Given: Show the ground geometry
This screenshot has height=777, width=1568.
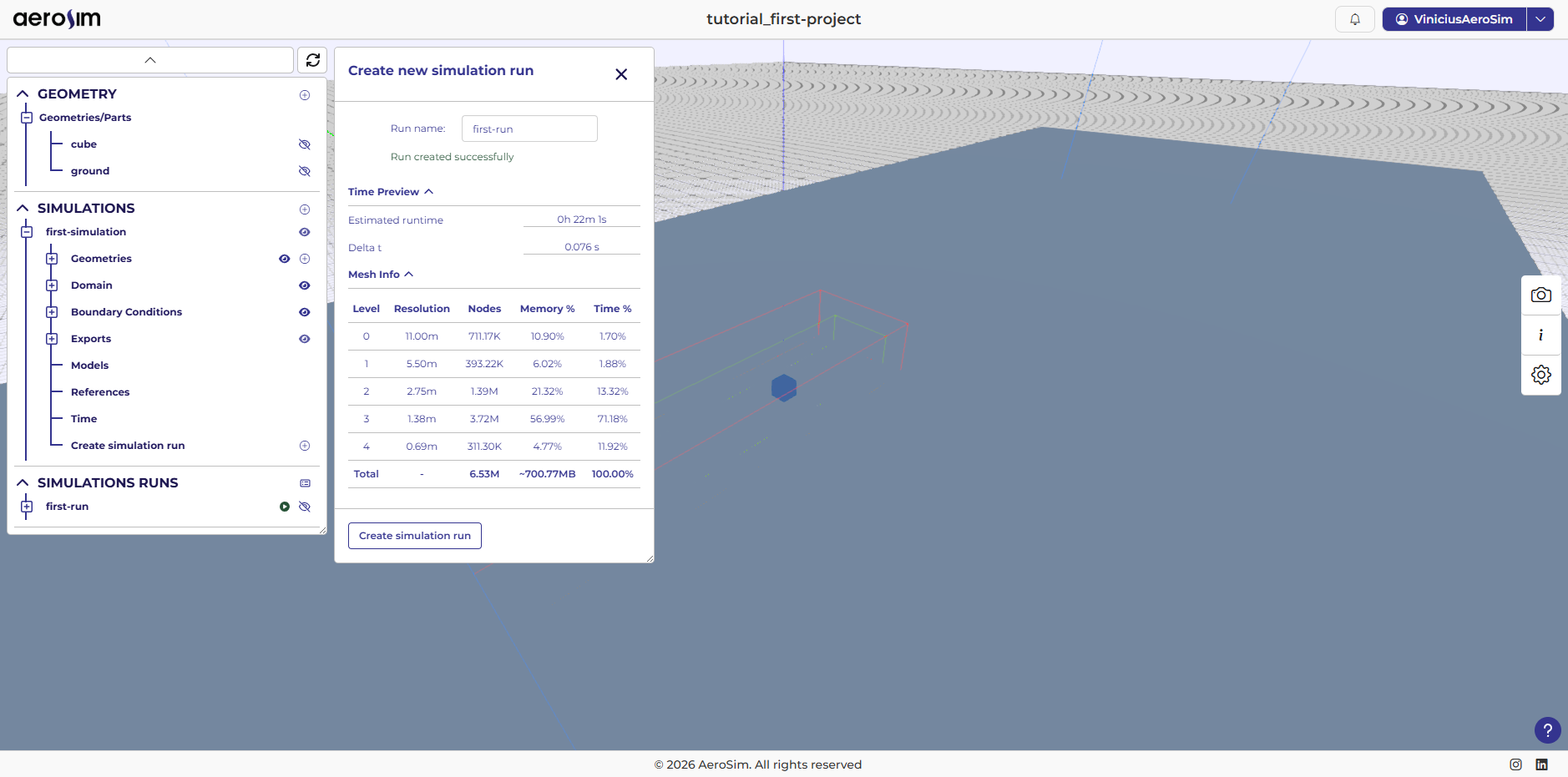Looking at the screenshot, I should (304, 171).
